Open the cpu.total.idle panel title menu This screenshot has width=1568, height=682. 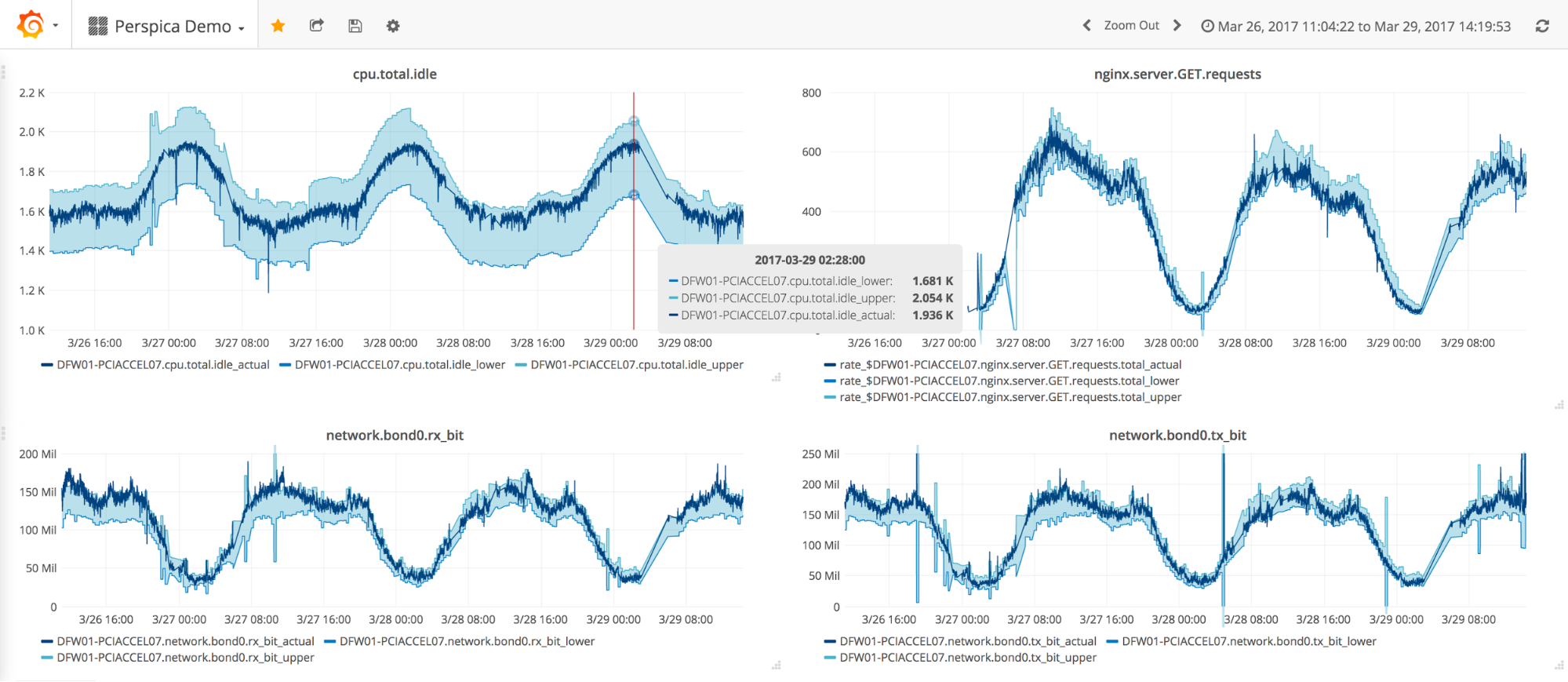click(395, 74)
